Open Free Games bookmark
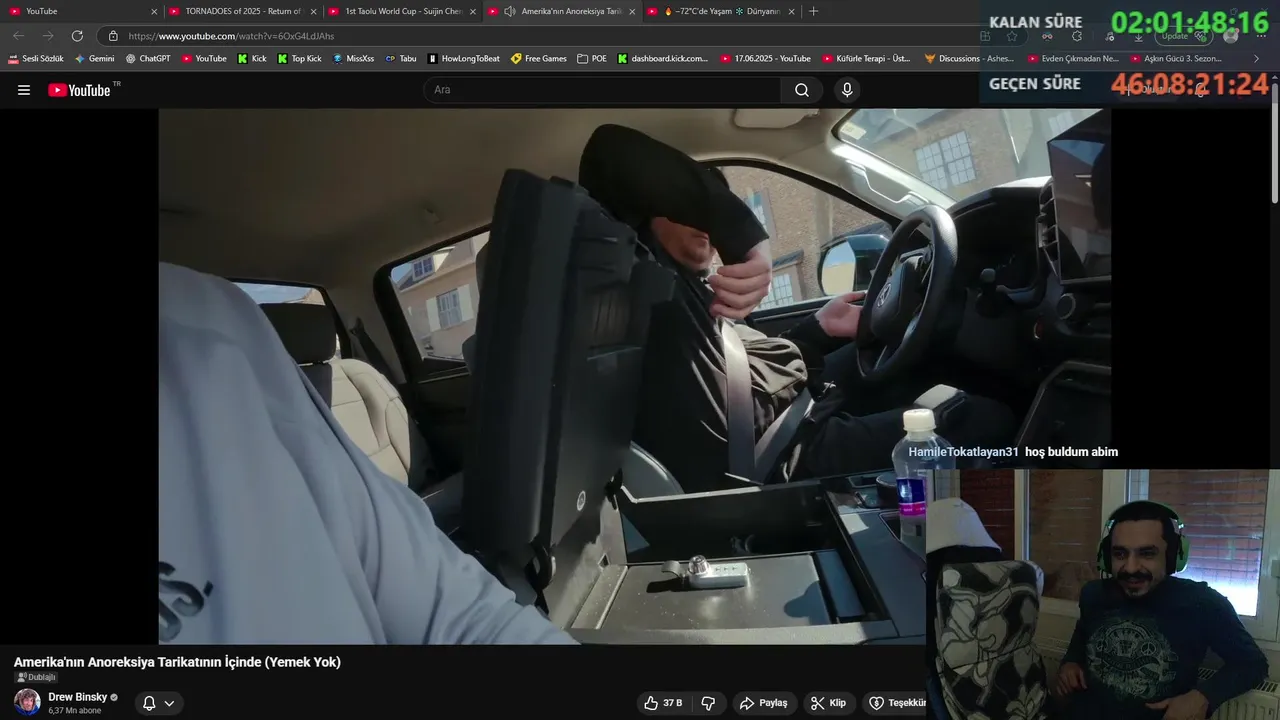The height and width of the screenshot is (720, 1280). (539, 59)
